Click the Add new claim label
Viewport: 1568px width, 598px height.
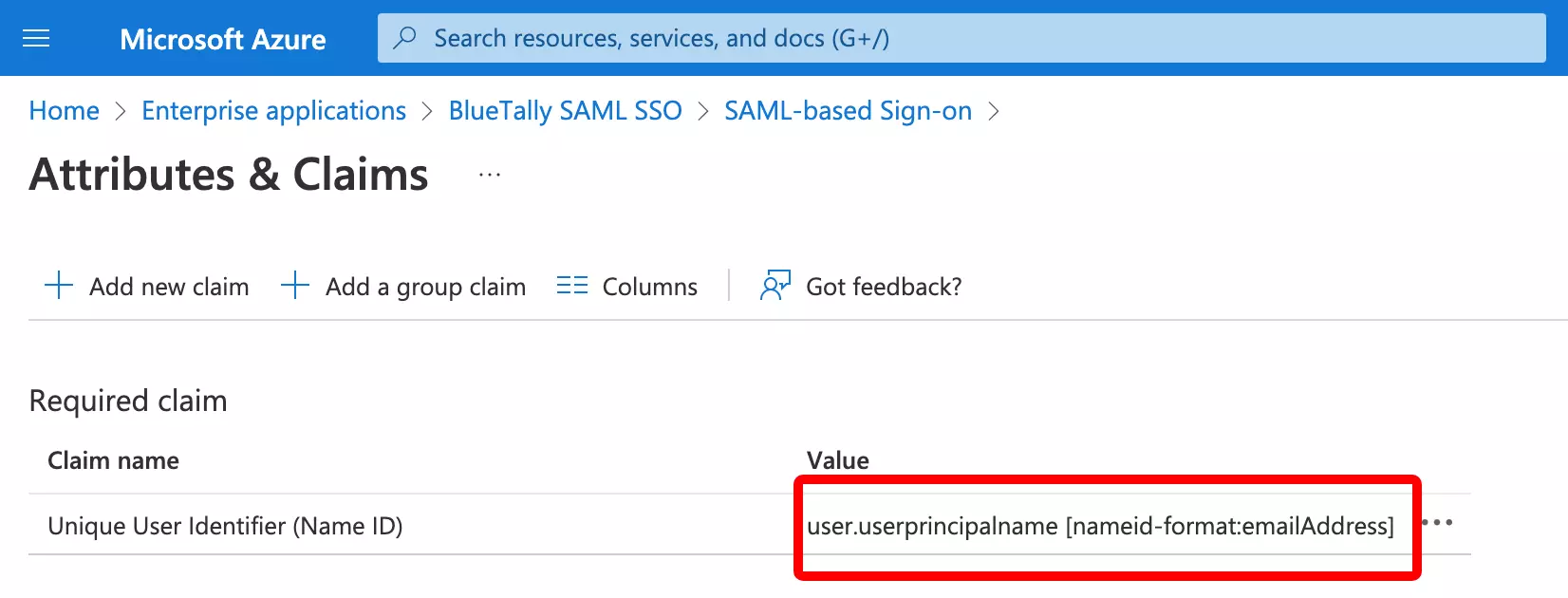pos(169,287)
